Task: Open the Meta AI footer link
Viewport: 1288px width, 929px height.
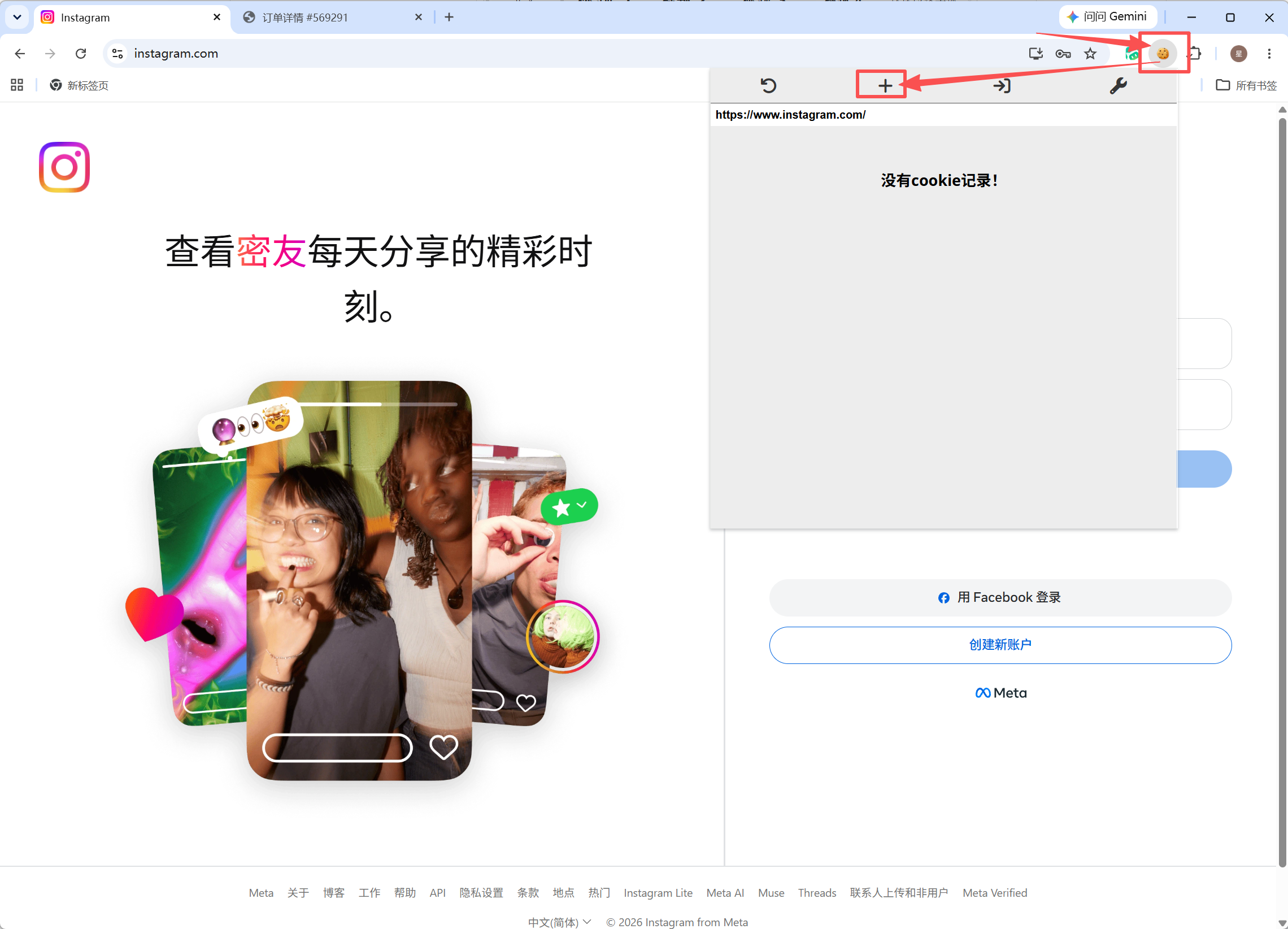Action: pos(725,893)
